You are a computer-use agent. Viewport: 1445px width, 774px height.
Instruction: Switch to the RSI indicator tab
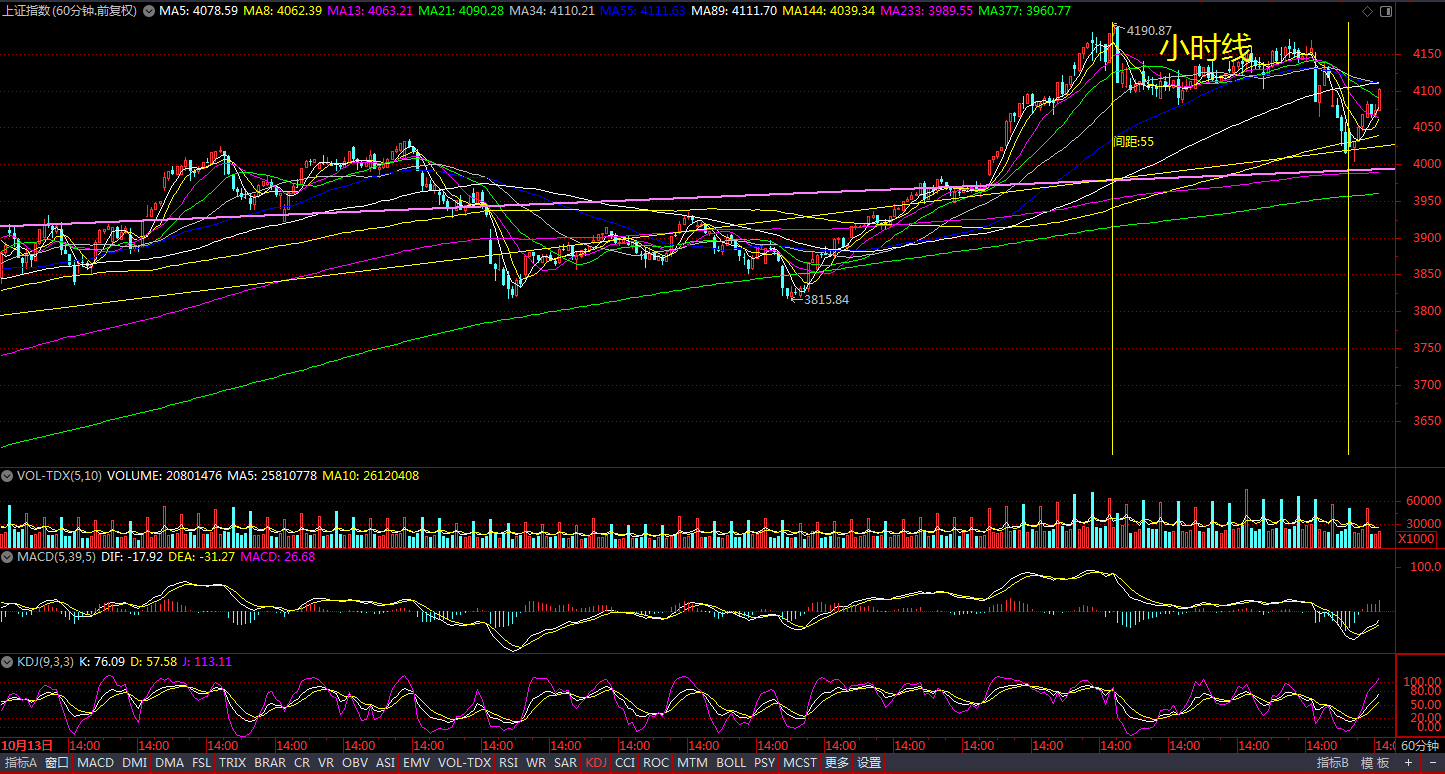coord(509,763)
